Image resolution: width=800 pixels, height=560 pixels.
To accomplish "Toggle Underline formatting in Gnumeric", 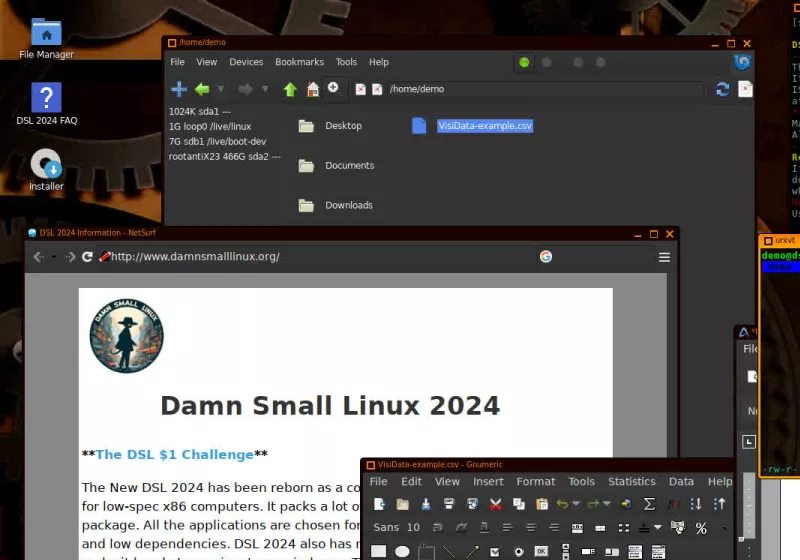I will 484,527.
